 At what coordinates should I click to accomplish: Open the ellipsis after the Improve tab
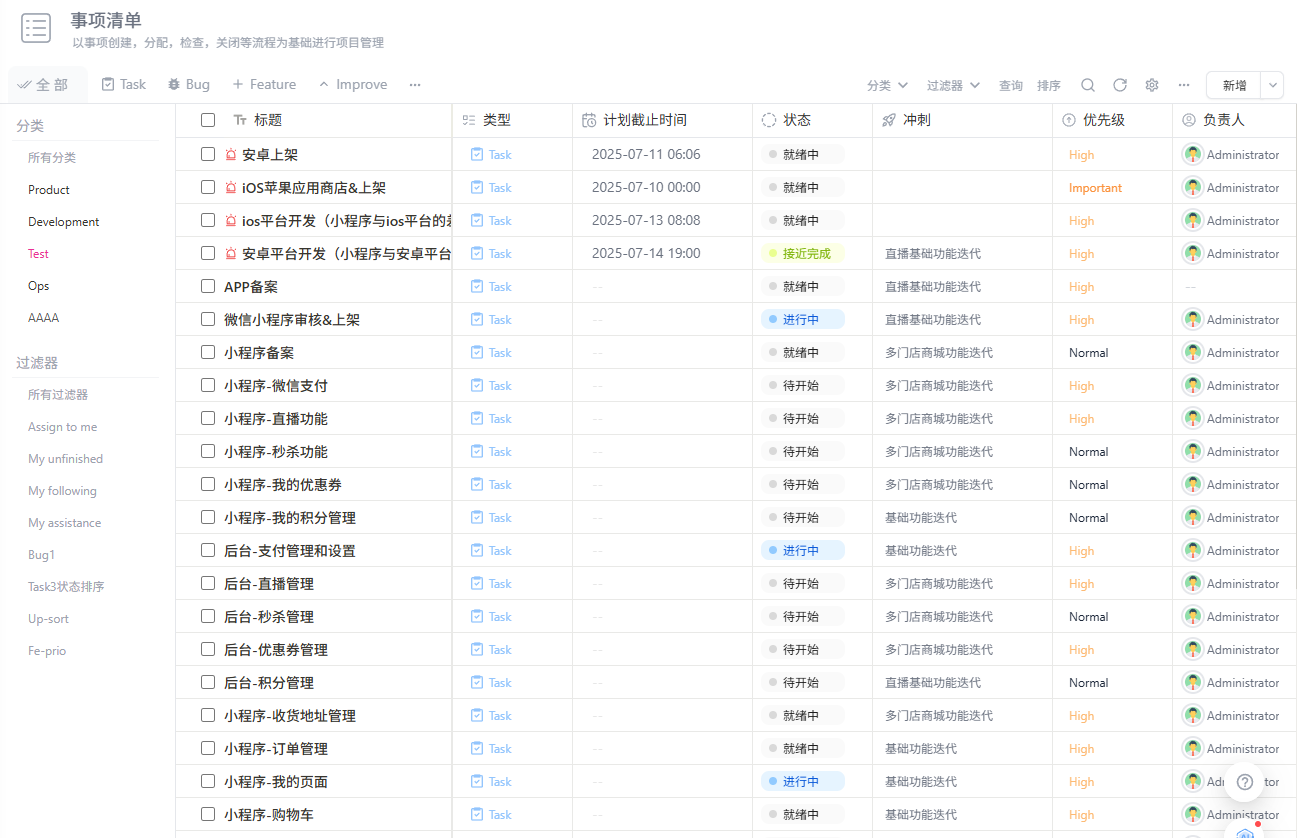pos(415,85)
